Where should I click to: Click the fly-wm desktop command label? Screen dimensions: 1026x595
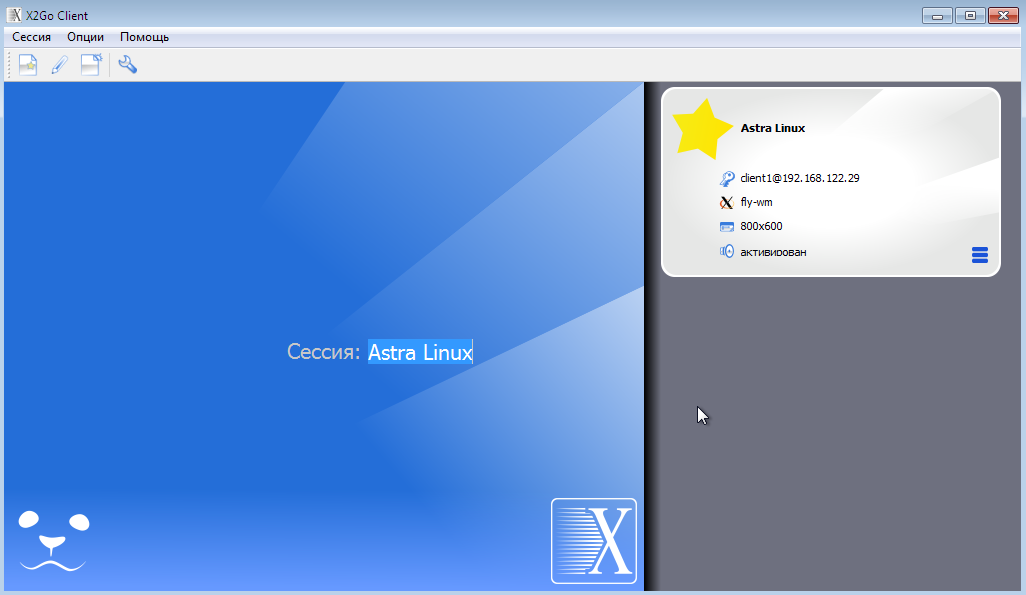point(756,203)
